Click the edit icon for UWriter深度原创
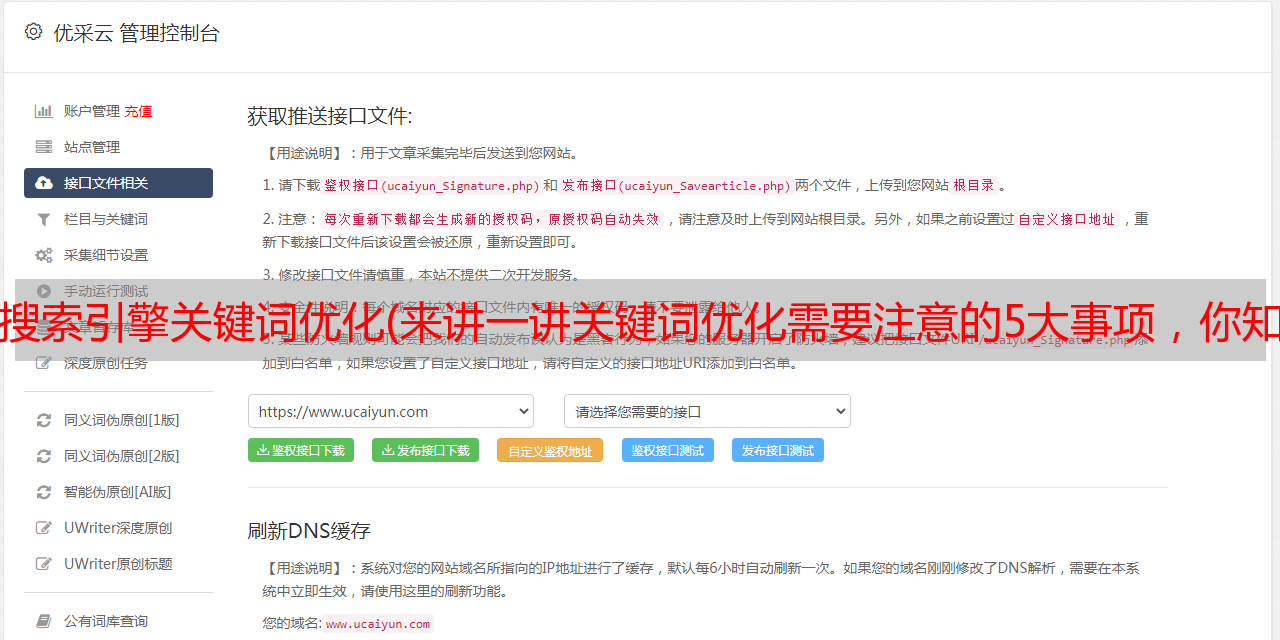 (44, 528)
